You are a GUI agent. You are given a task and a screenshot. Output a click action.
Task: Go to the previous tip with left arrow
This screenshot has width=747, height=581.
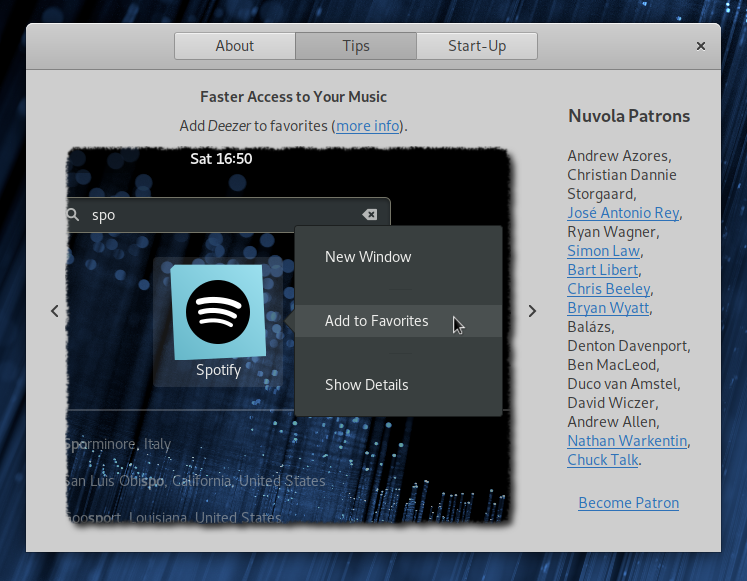point(55,311)
